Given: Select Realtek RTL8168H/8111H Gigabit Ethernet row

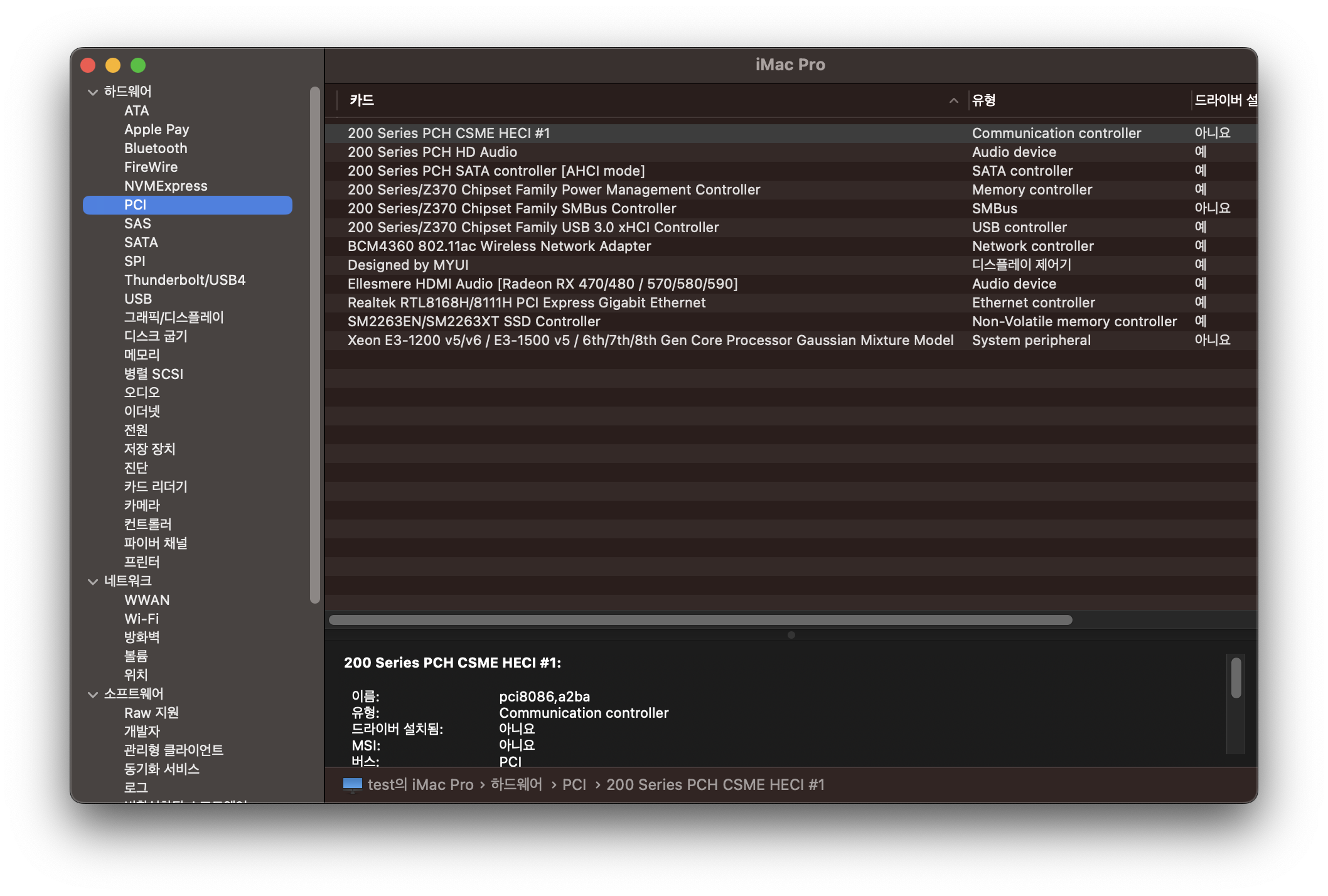Looking at the screenshot, I should [791, 303].
